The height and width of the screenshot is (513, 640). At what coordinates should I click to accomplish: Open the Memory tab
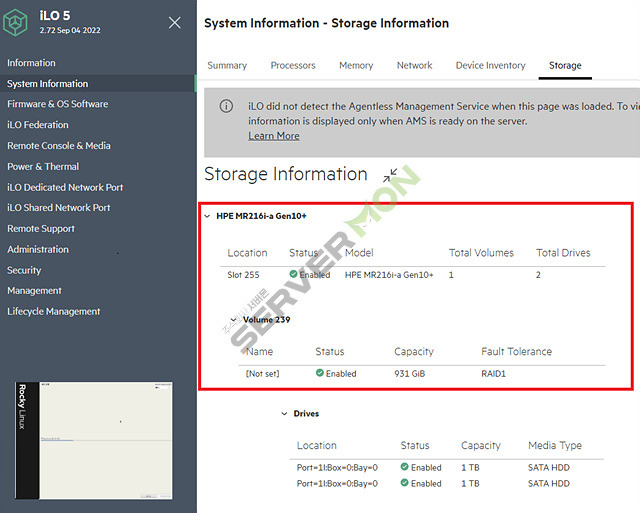coord(356,65)
